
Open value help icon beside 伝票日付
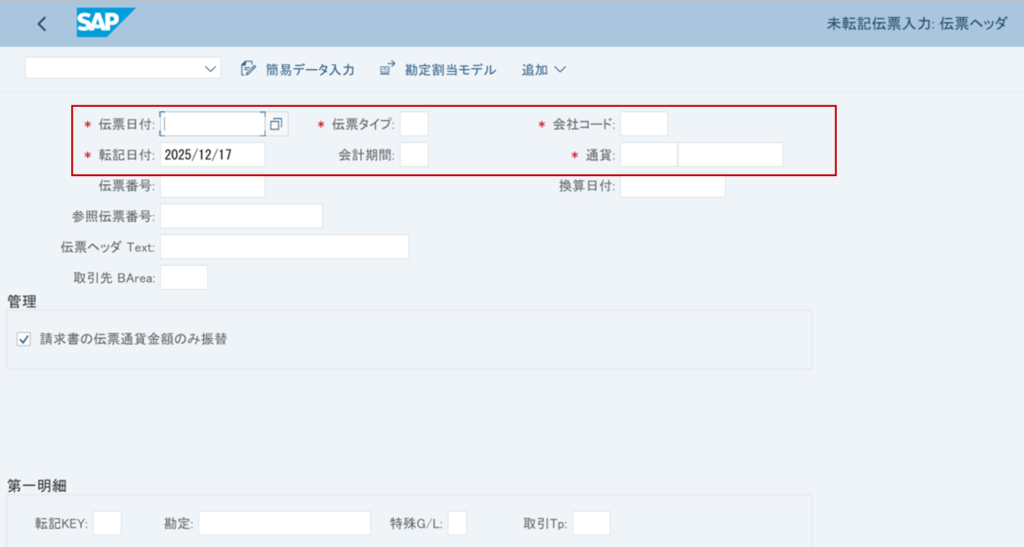277,124
